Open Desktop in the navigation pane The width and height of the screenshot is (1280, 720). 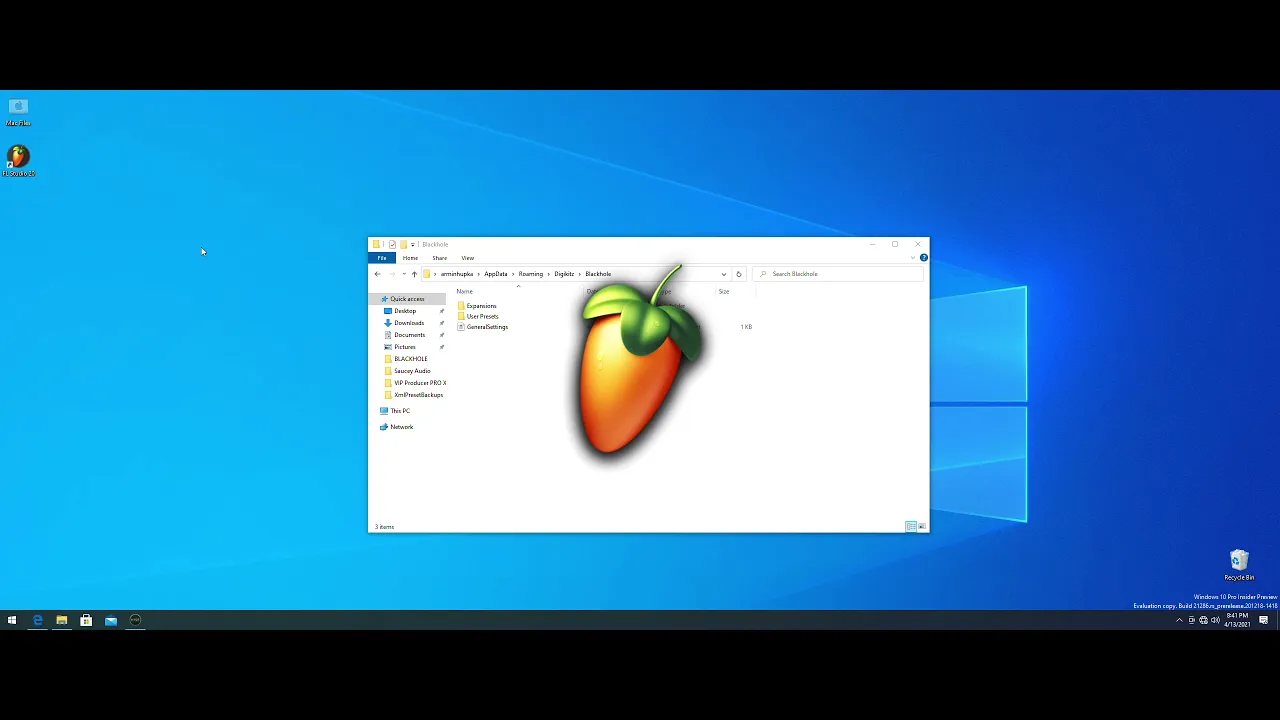[405, 311]
